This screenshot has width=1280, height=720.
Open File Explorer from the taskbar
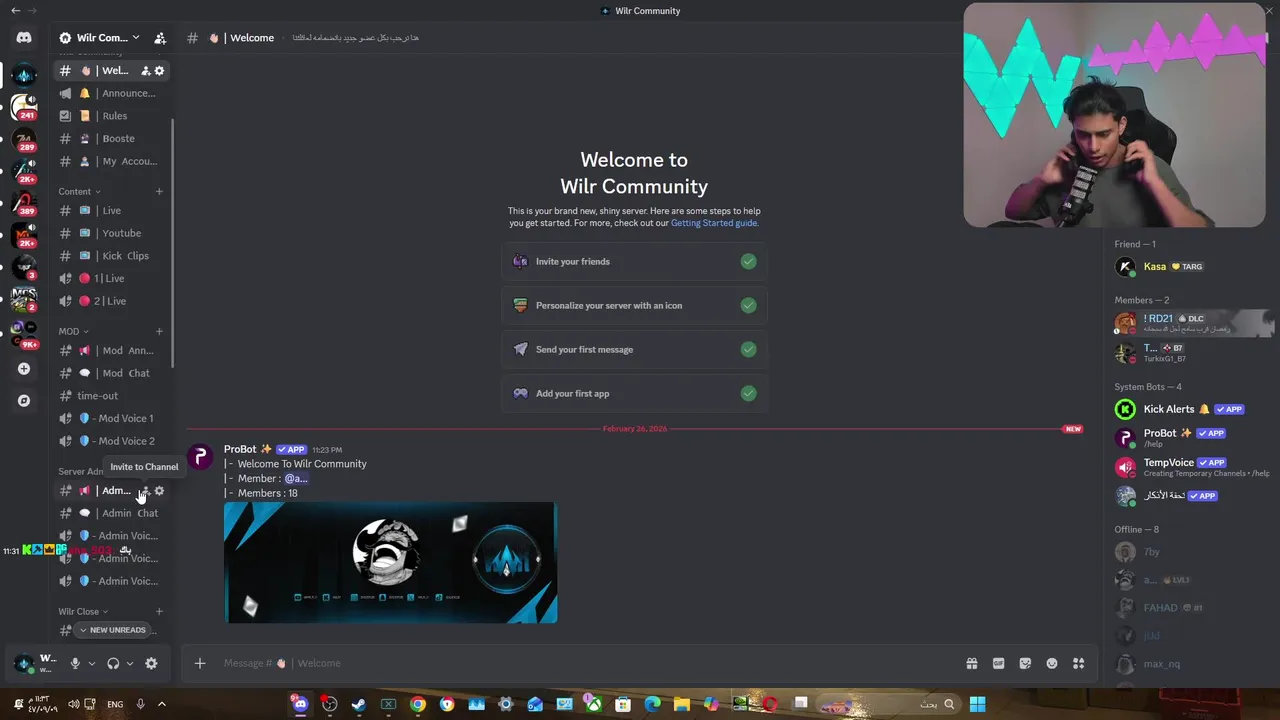click(681, 704)
